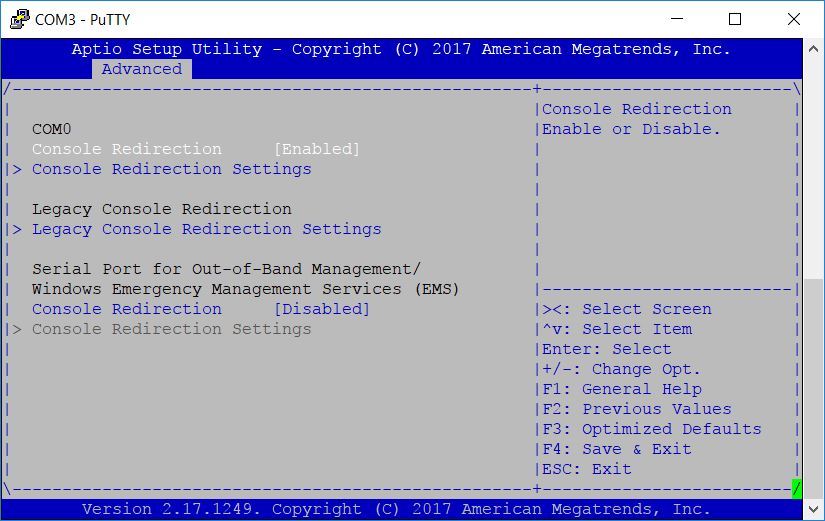Toggle COM0 Console Redirection Enabled value
Screen dimensions: 825x521
317,149
